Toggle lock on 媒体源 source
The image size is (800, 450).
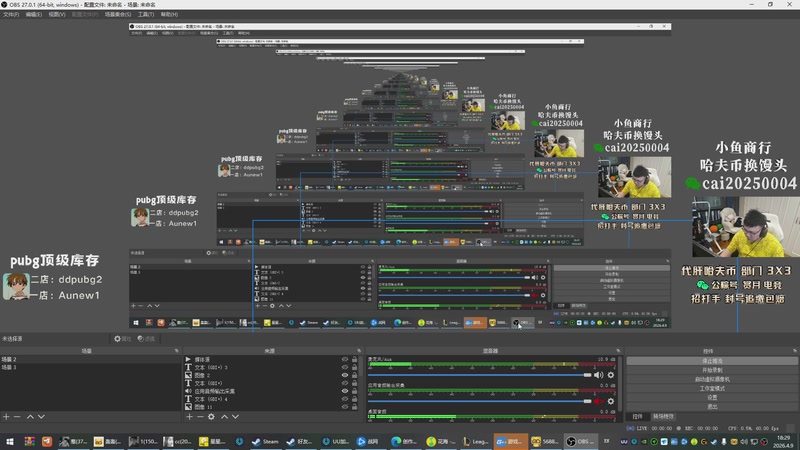pos(355,360)
